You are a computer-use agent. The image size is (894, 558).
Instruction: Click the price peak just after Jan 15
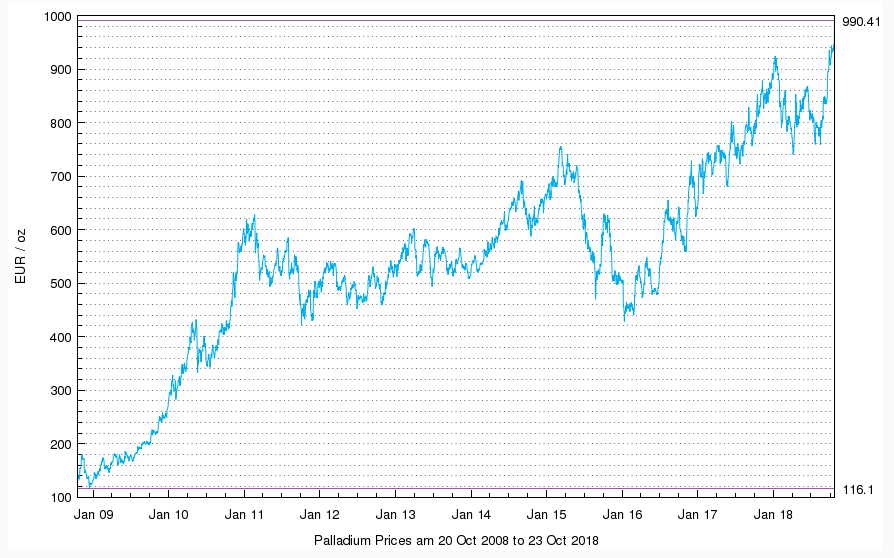point(560,147)
